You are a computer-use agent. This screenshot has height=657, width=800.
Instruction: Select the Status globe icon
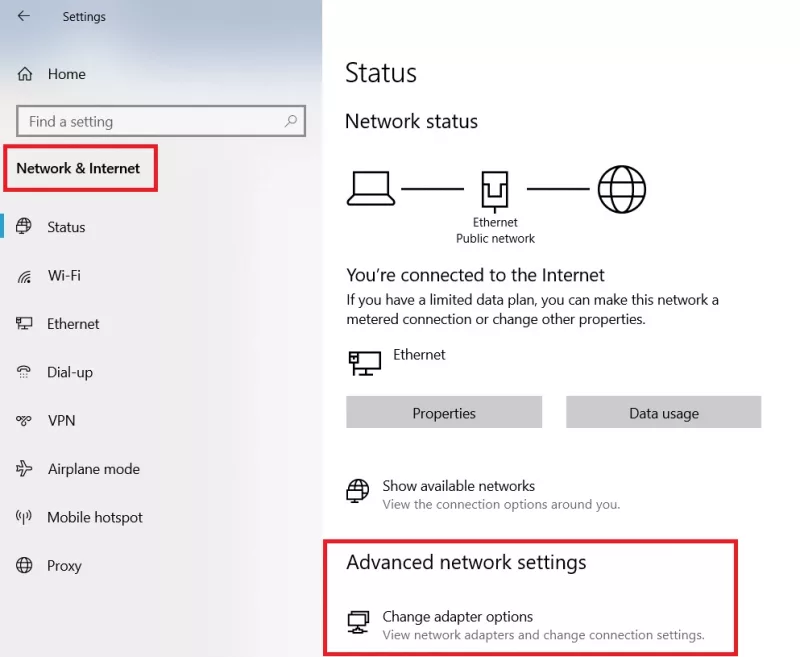[x=25, y=227]
